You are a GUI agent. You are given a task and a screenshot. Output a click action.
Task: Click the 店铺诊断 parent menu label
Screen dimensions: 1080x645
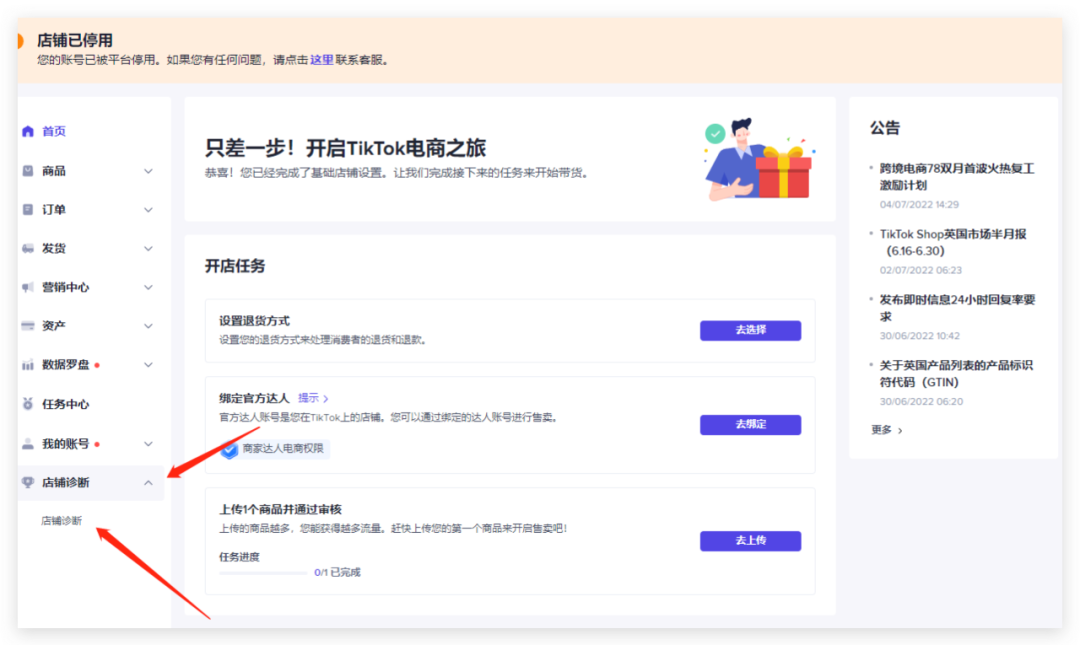[x=65, y=482]
